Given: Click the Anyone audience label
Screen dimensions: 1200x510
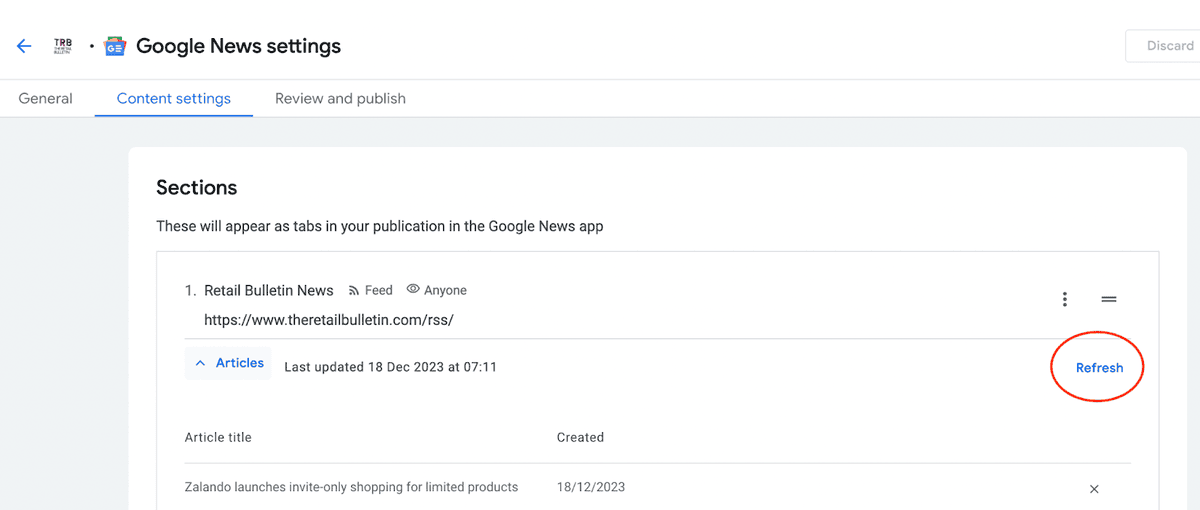Looking at the screenshot, I should coord(445,291).
